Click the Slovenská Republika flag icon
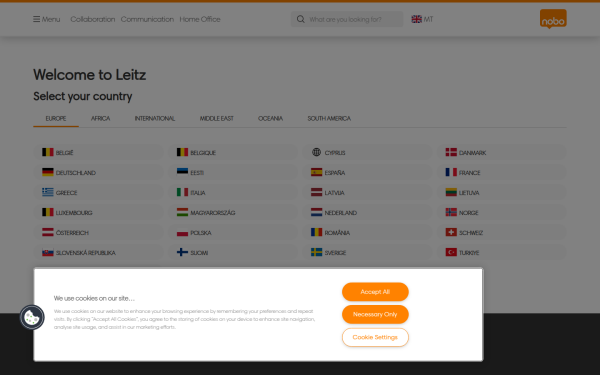The image size is (600, 375). tap(48, 252)
